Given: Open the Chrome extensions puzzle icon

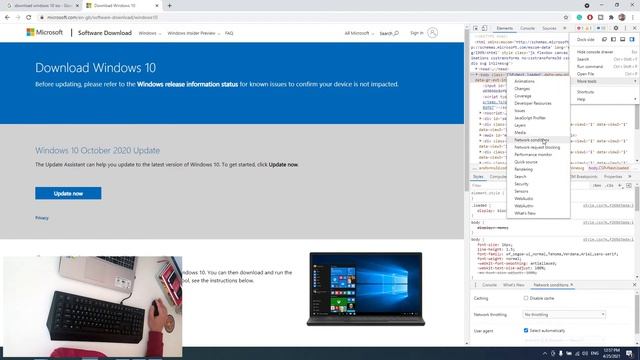Looking at the screenshot, I should point(611,18).
